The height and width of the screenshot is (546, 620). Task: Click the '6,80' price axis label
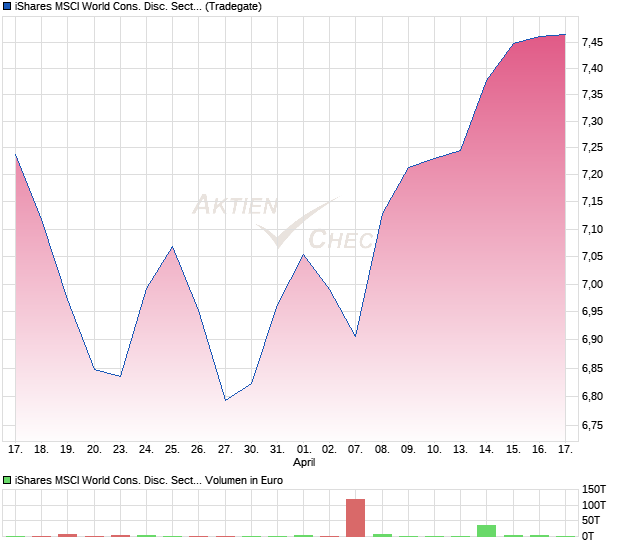592,396
